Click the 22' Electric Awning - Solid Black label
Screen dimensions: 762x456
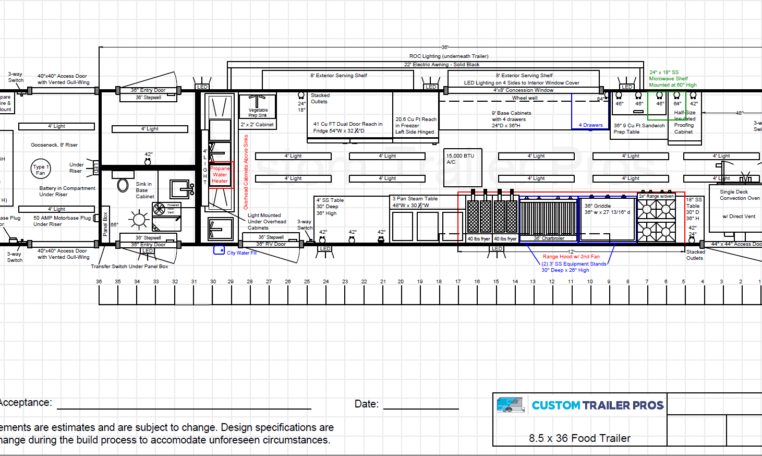tap(442, 64)
